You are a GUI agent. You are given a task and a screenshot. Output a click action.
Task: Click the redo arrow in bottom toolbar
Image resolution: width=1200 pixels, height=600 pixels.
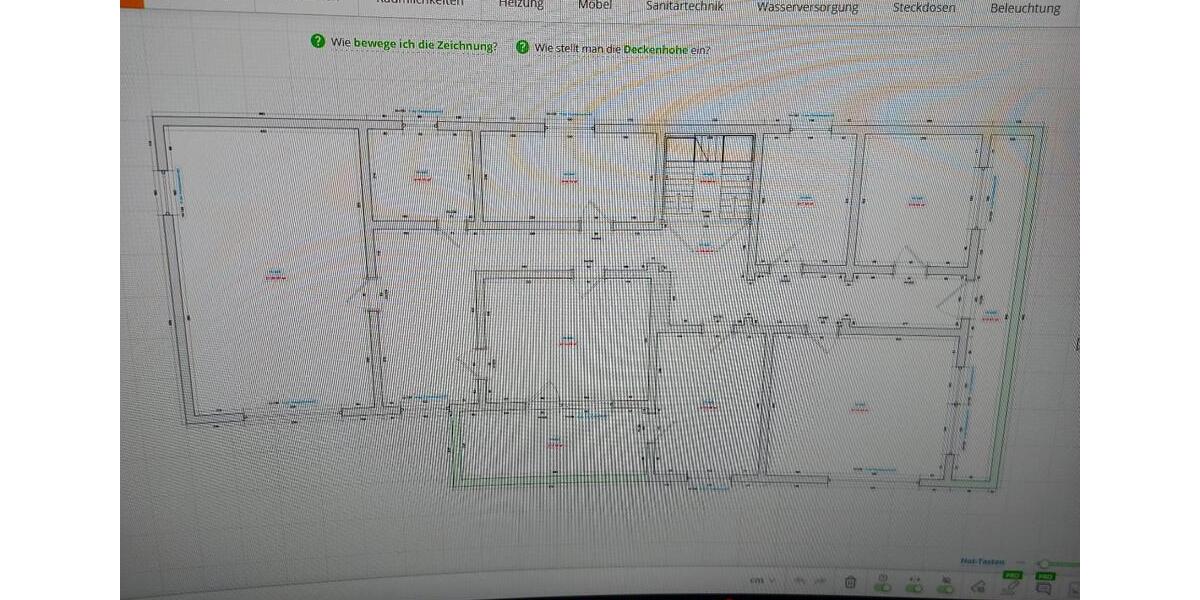[821, 580]
